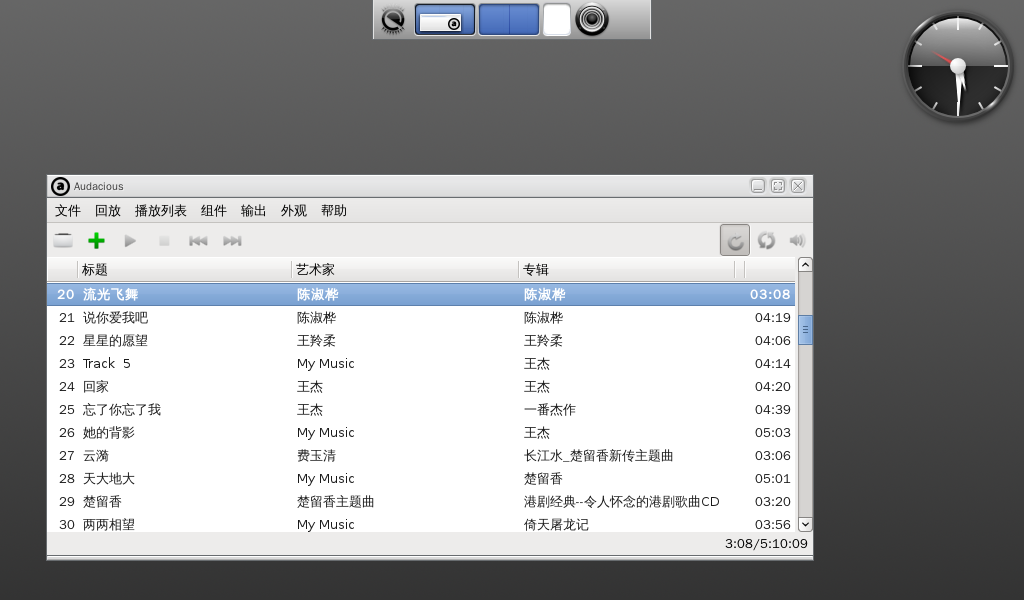Click the white box in top panel
The width and height of the screenshot is (1024, 600).
(556, 20)
